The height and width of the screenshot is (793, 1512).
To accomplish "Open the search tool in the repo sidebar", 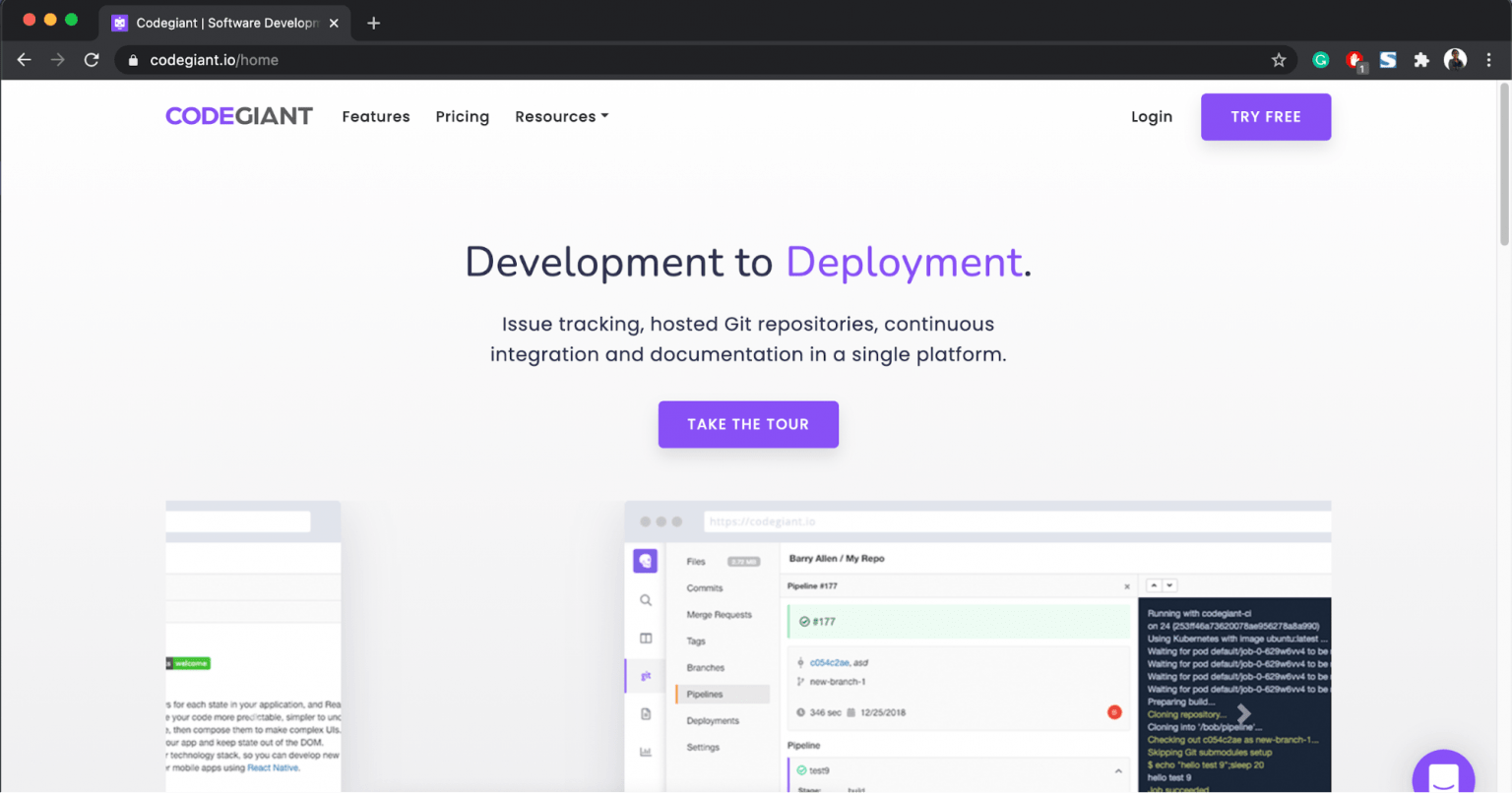I will 646,600.
